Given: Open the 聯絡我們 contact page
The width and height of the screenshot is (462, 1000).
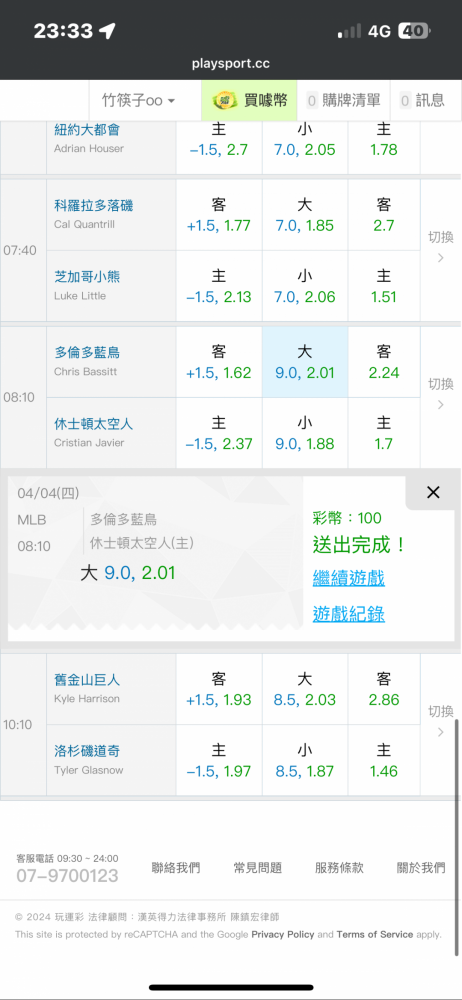Looking at the screenshot, I should (175, 867).
